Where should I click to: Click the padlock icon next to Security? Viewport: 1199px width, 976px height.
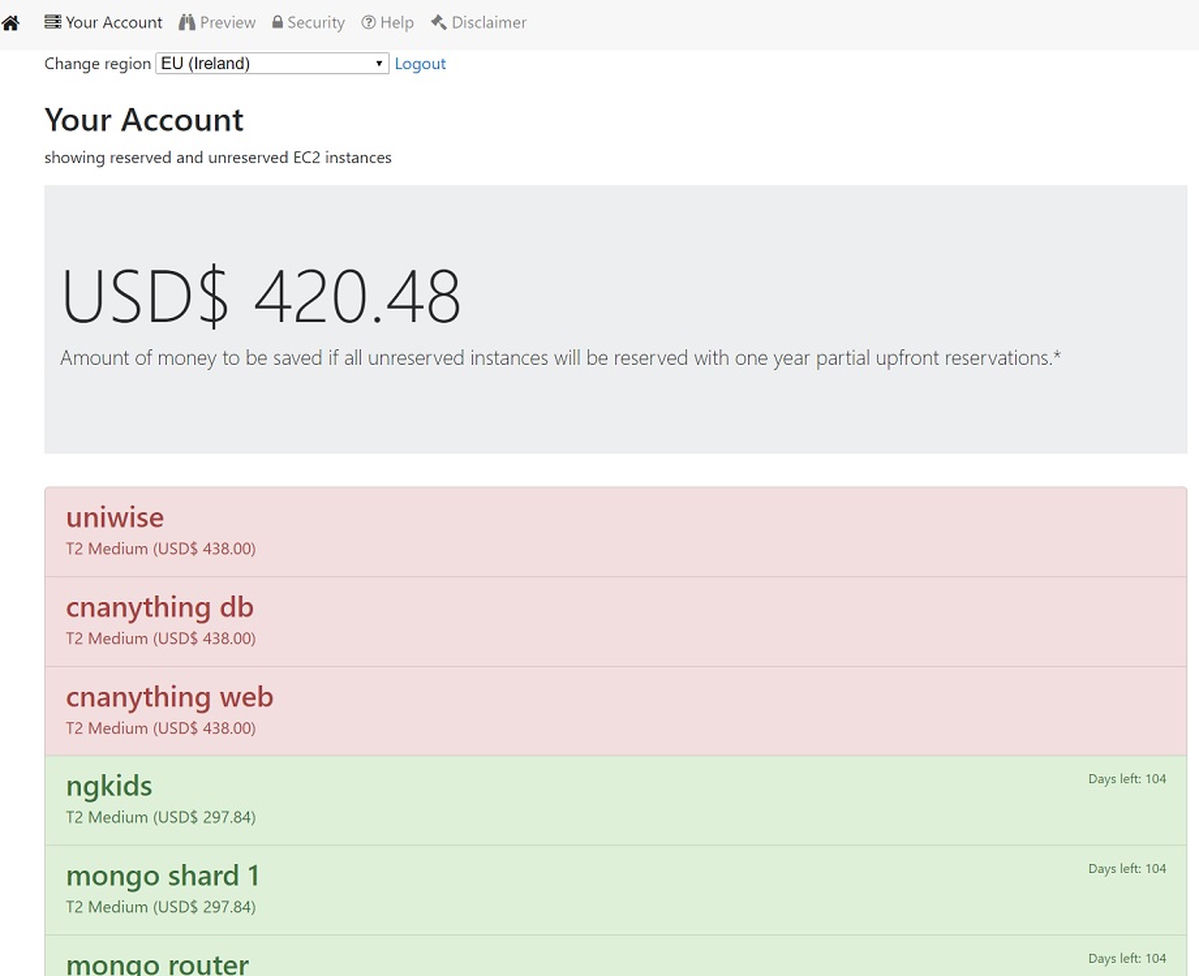[x=278, y=21]
